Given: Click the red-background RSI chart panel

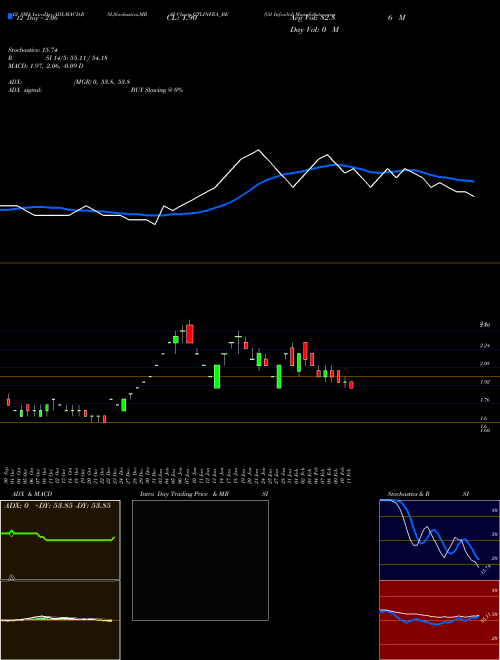Looking at the screenshot, I should tap(439, 620).
